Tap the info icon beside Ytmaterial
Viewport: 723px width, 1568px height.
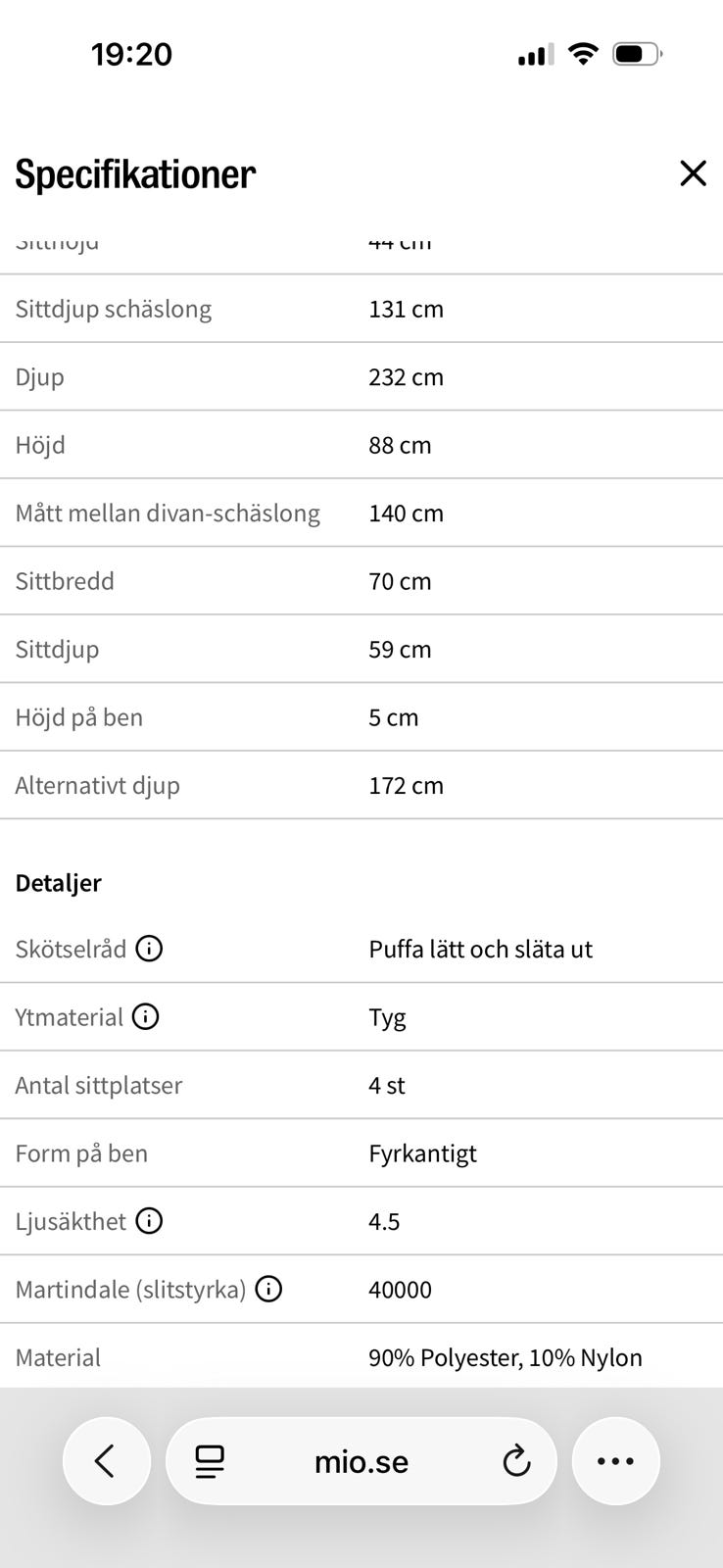(145, 1016)
